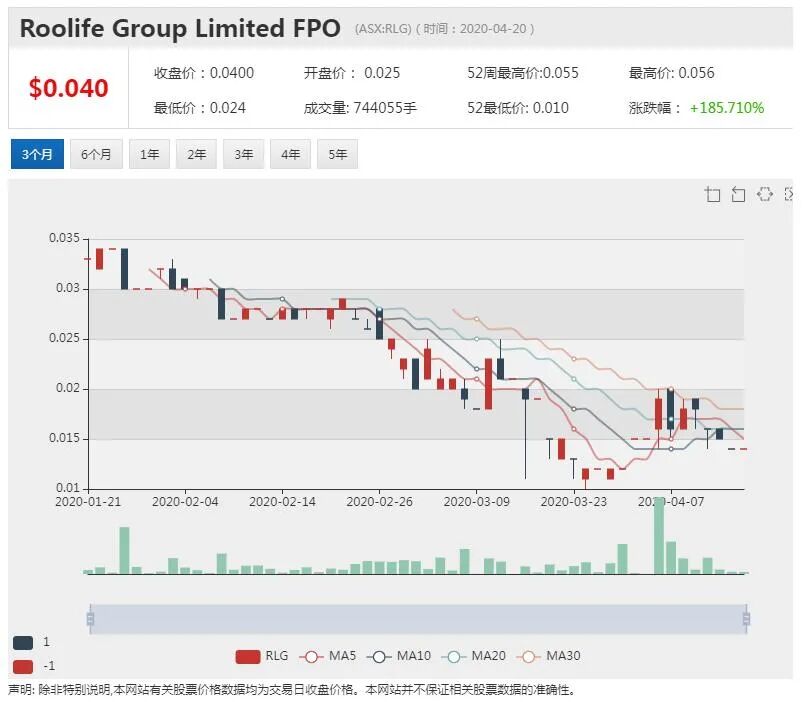Activate the area zoom toolbox icon
805x702 pixels.
(x=712, y=194)
